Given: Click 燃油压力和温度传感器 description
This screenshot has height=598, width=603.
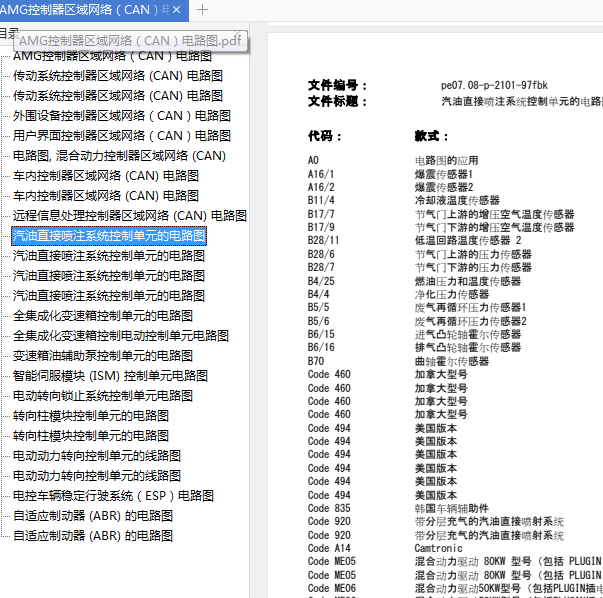Looking at the screenshot, I should coord(468,281).
